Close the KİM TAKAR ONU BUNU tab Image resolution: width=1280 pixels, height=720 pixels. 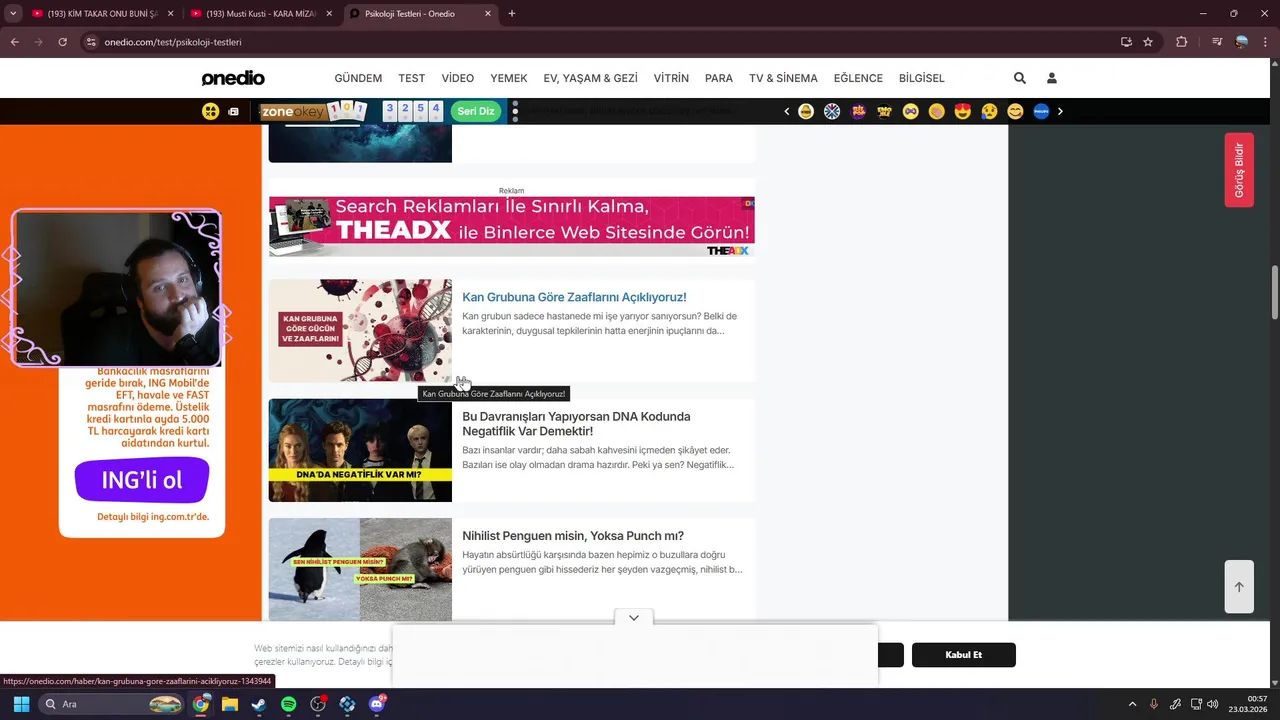pyautogui.click(x=171, y=14)
